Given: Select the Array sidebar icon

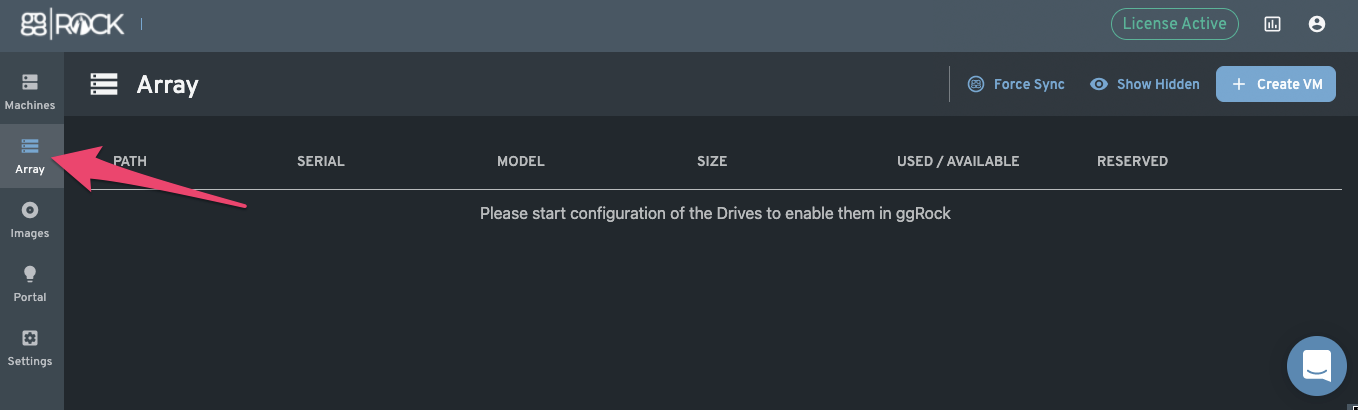Looking at the screenshot, I should (x=30, y=146).
